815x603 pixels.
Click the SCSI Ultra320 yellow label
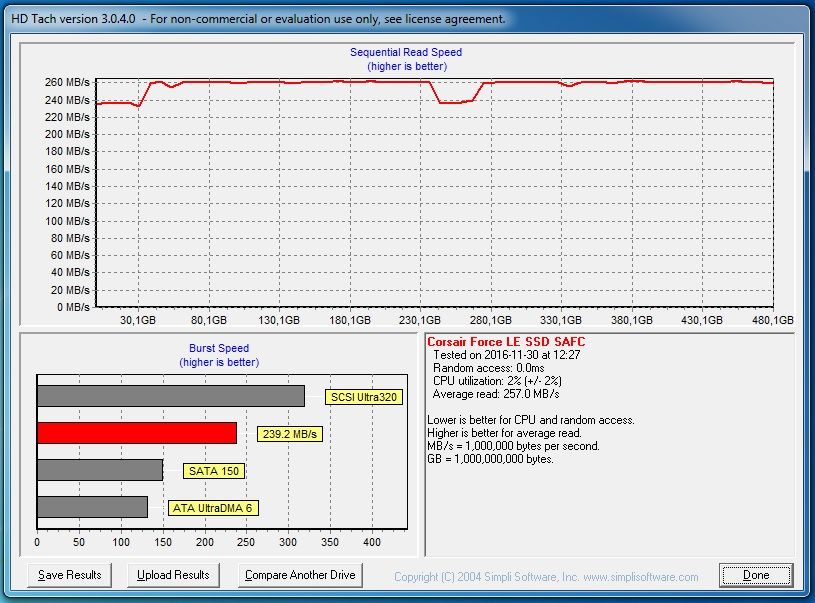pyautogui.click(x=364, y=397)
